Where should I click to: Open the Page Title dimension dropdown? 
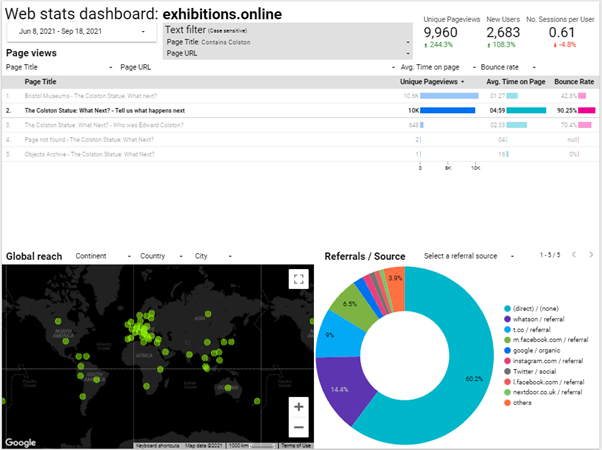coord(59,67)
